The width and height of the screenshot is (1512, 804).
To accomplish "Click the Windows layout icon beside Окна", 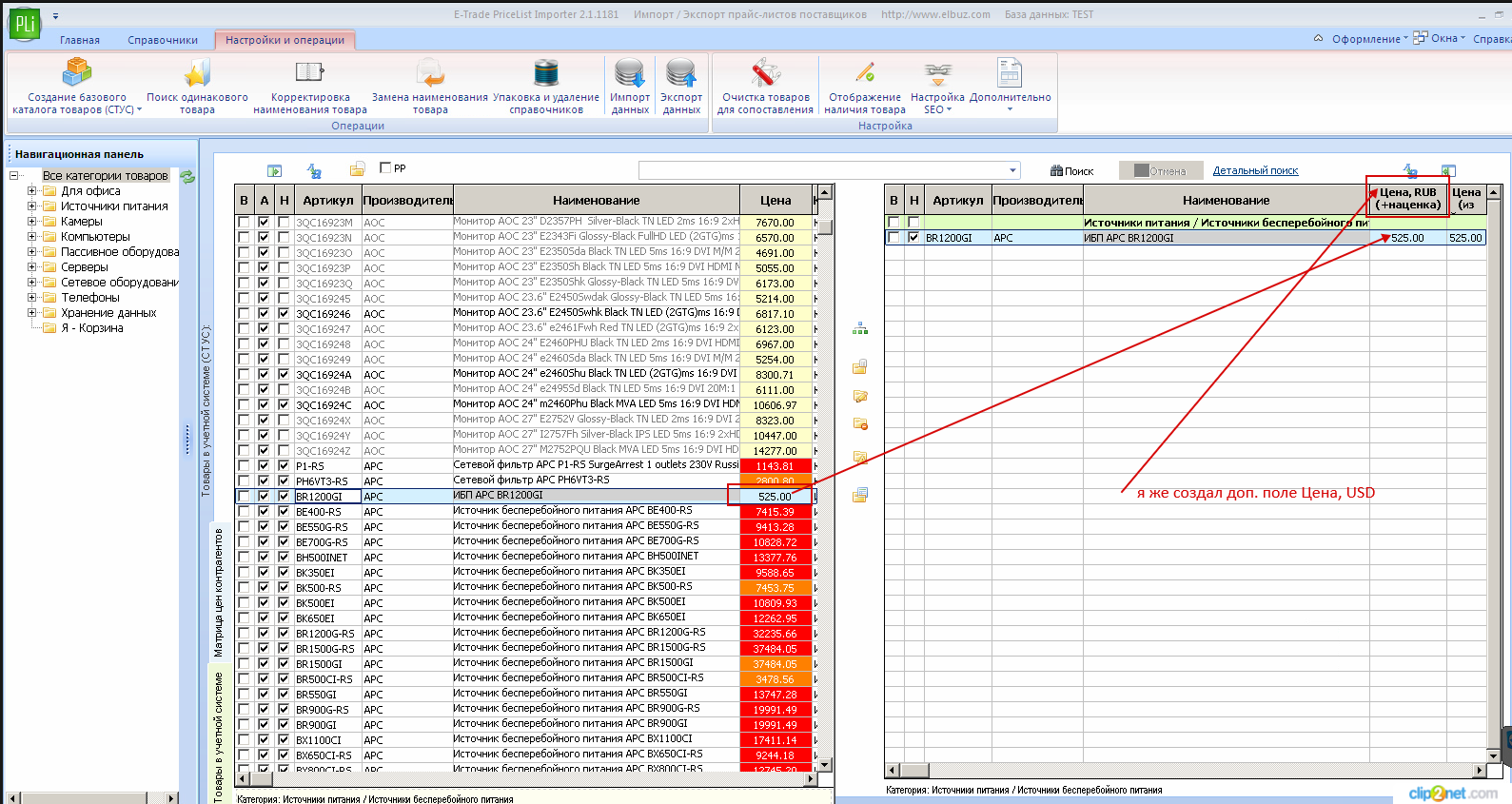I will [x=1420, y=38].
